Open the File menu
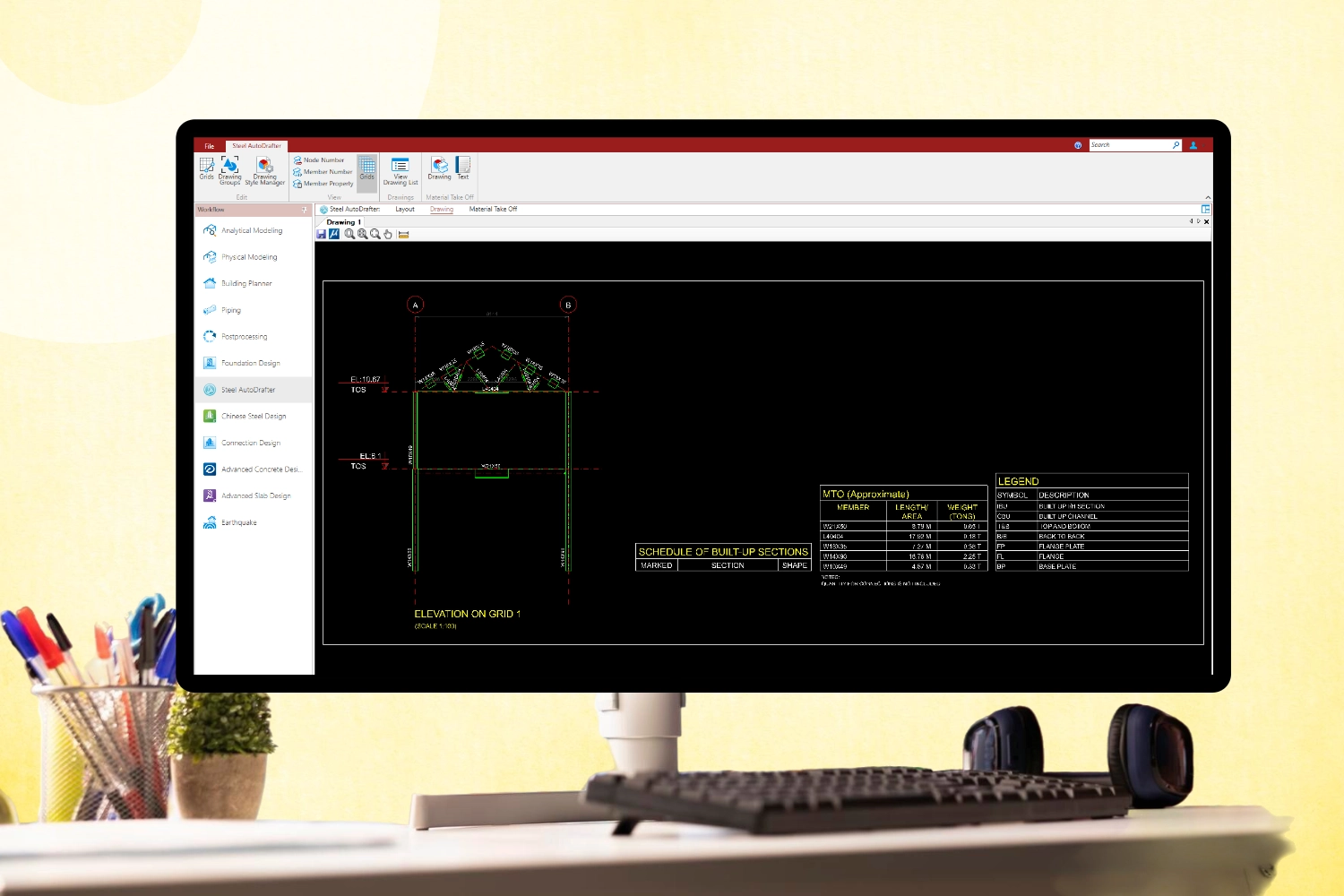1344x896 pixels. coord(209,146)
